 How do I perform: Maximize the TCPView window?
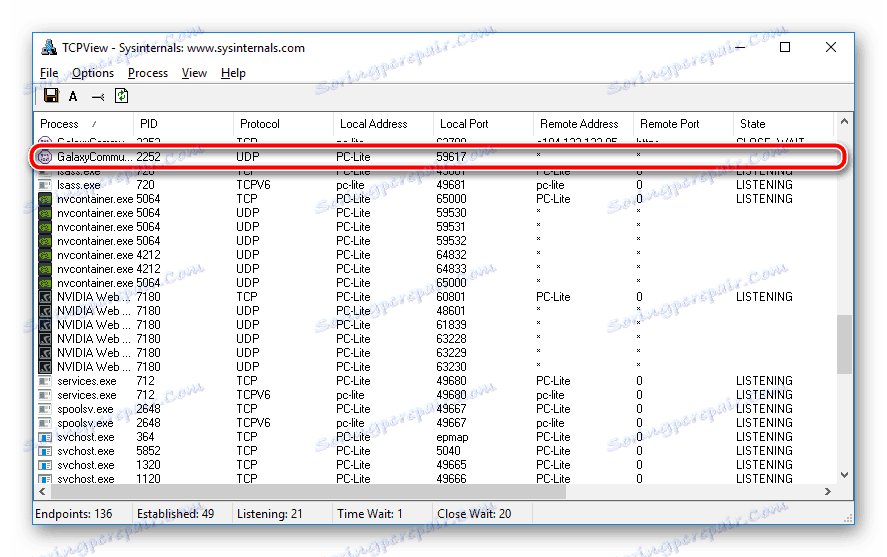(785, 48)
